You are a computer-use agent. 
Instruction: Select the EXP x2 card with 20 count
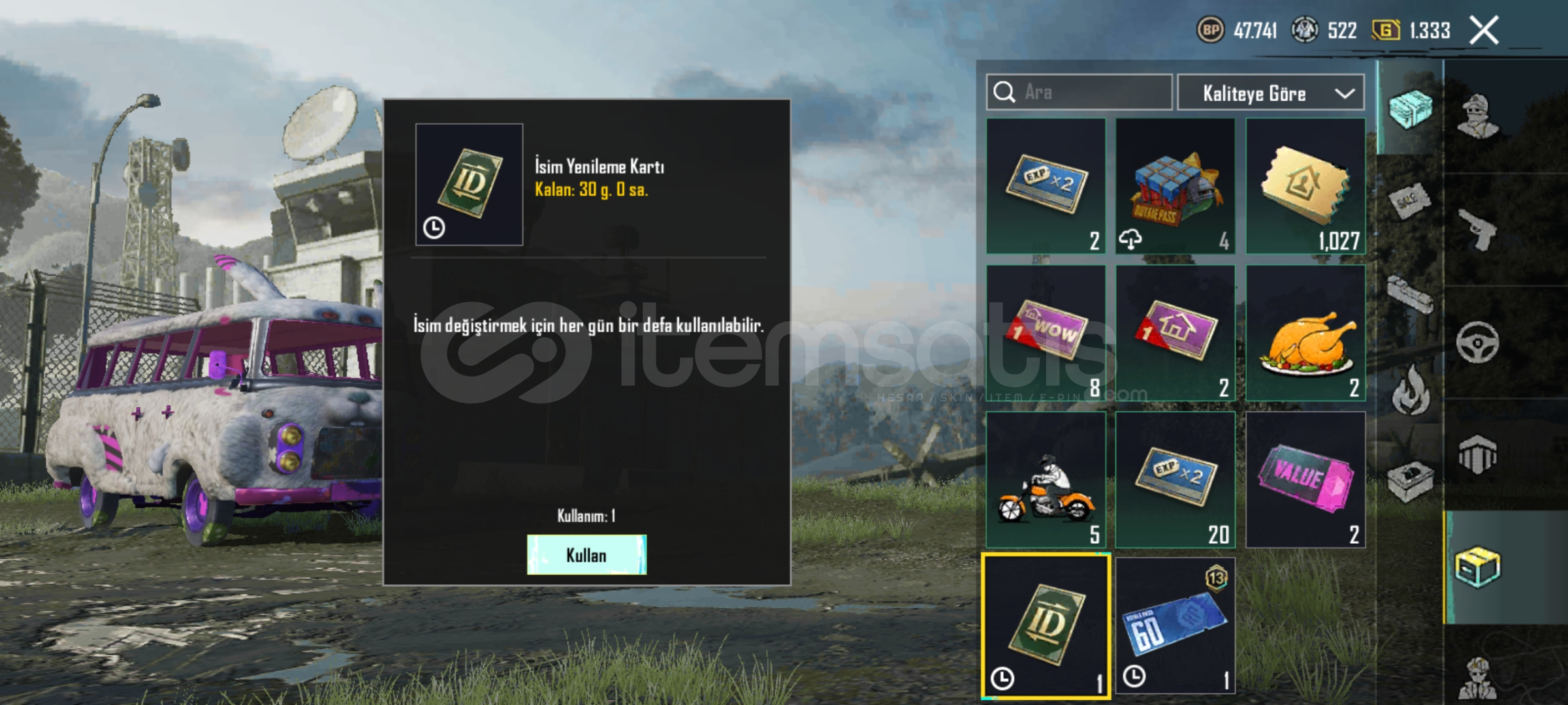pyautogui.click(x=1176, y=480)
